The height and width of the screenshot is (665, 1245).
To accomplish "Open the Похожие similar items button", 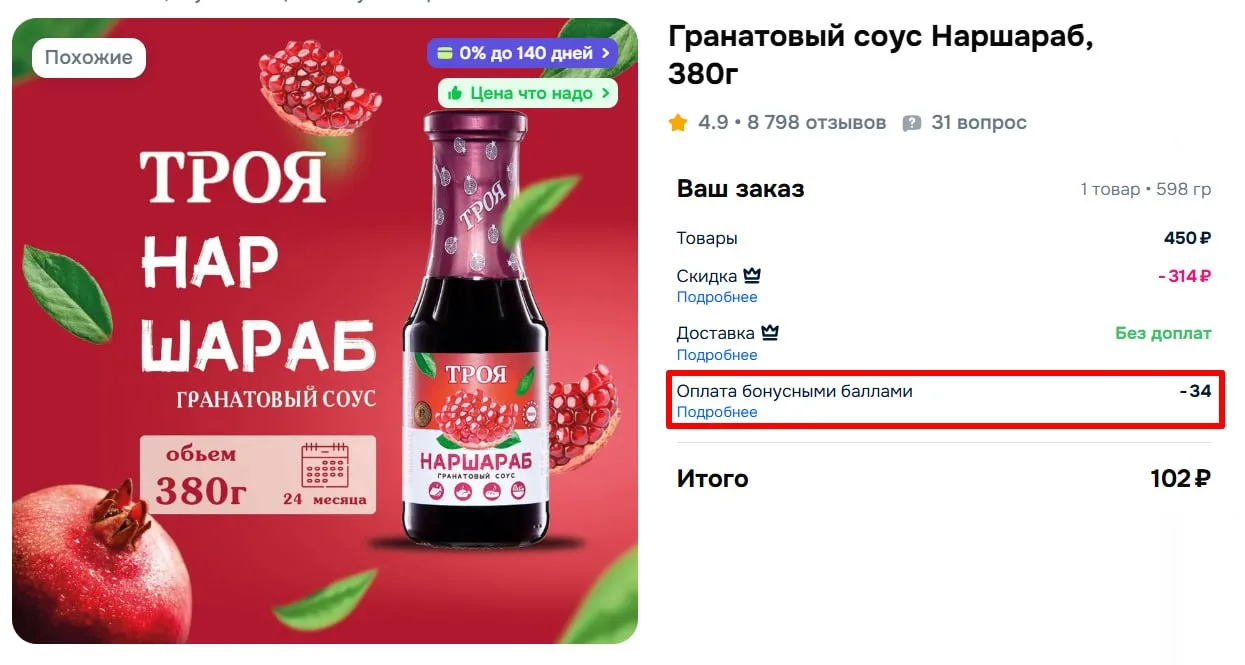I will [x=89, y=57].
